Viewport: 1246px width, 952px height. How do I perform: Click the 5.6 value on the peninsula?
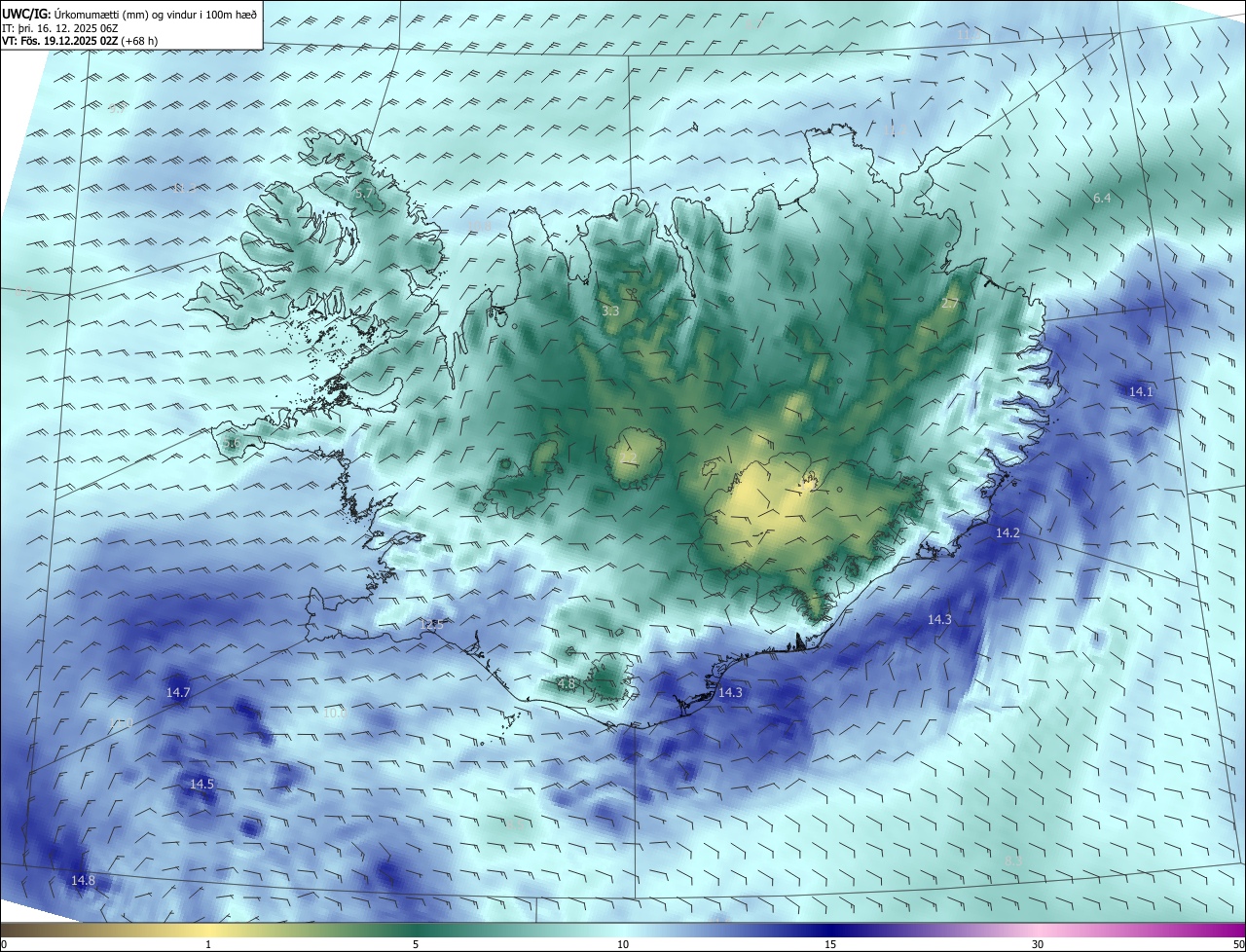pos(232,443)
